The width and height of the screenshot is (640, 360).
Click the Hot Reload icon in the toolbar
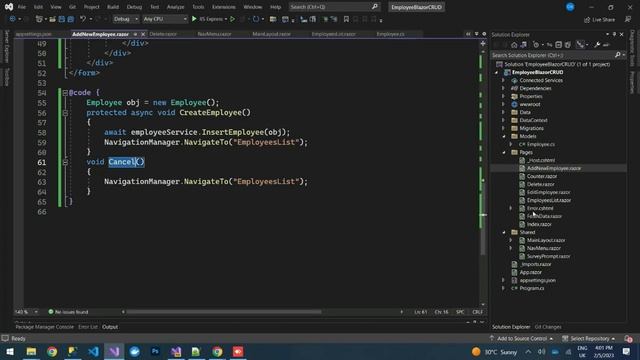point(256,19)
